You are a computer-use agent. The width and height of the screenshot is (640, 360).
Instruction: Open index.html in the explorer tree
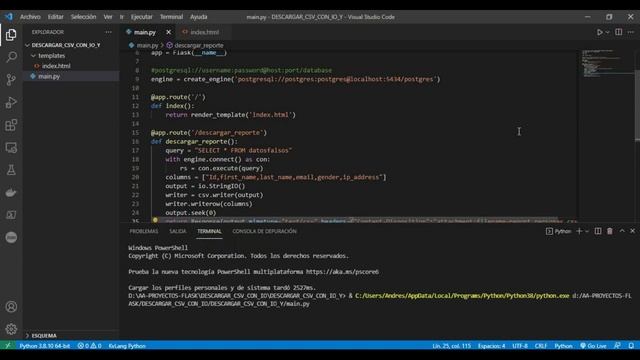click(56, 66)
